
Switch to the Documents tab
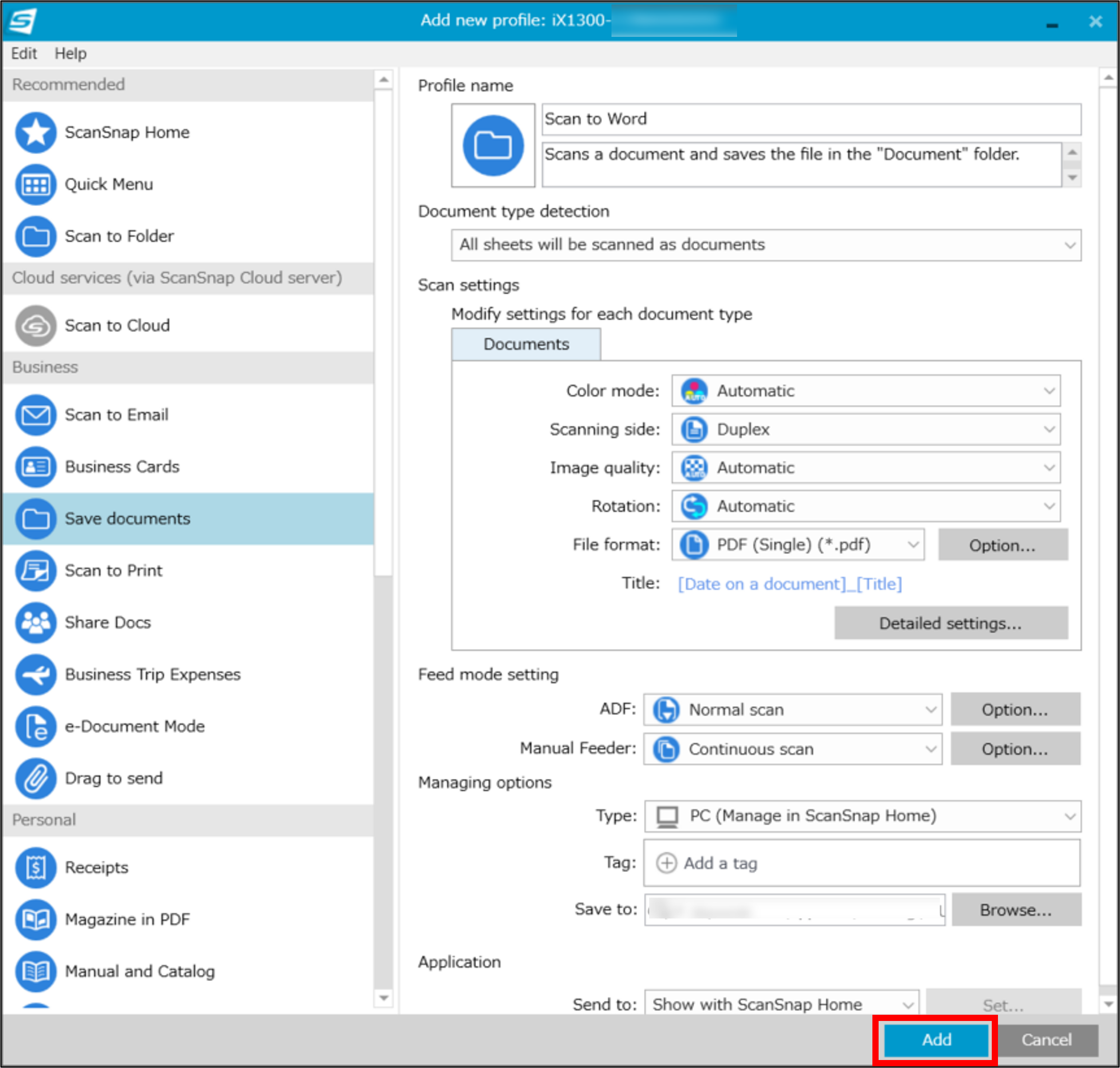pyautogui.click(x=525, y=344)
